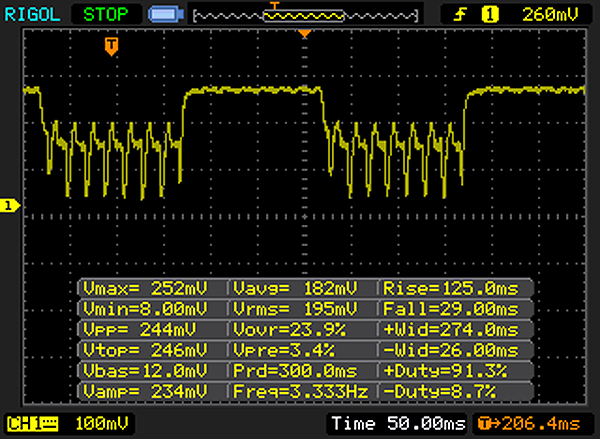
Task: Click the +Wid=274.0ms measurement
Action: pos(451,330)
